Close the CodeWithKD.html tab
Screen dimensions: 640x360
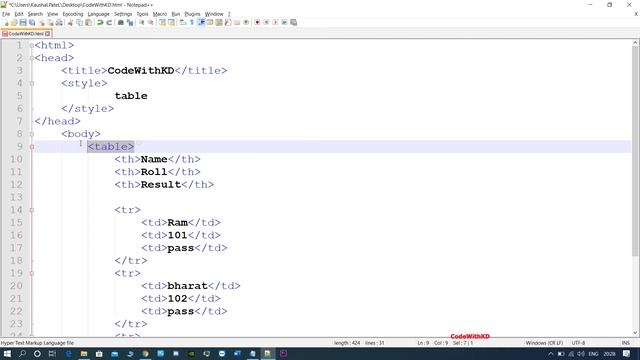(x=47, y=33)
